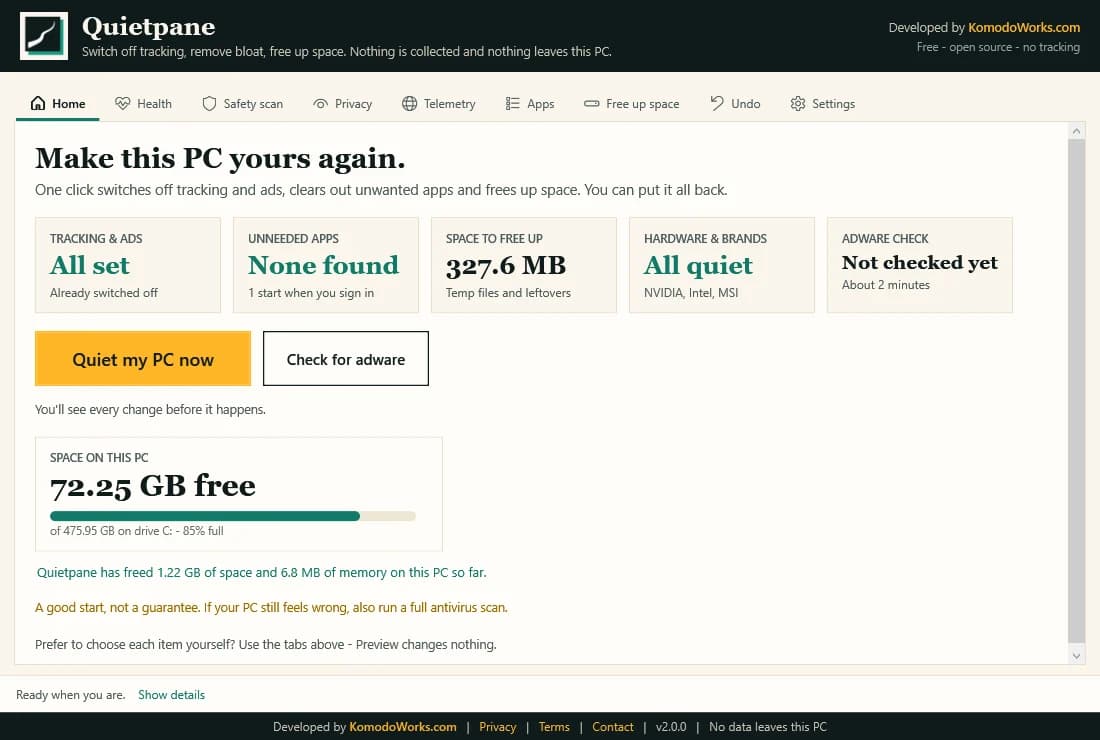
Task: Switch to the Health tab label
Action: (x=154, y=104)
